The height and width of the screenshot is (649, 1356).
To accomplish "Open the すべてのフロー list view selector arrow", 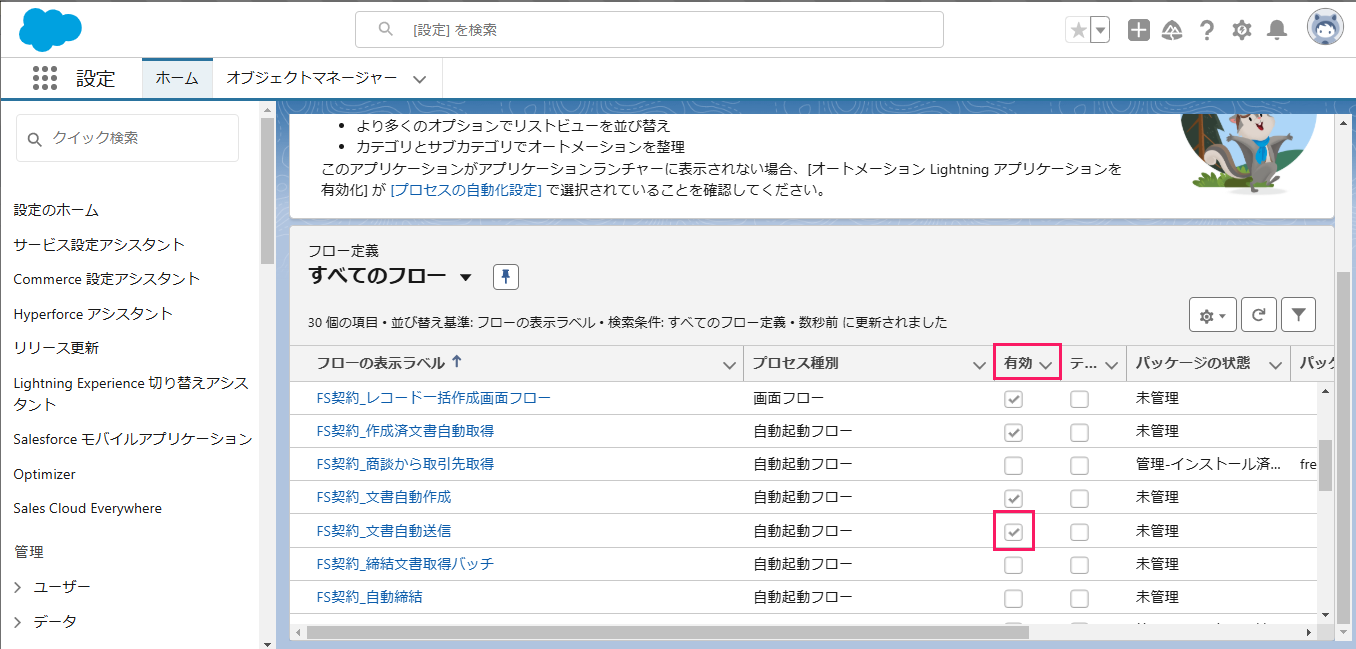I will pos(465,277).
